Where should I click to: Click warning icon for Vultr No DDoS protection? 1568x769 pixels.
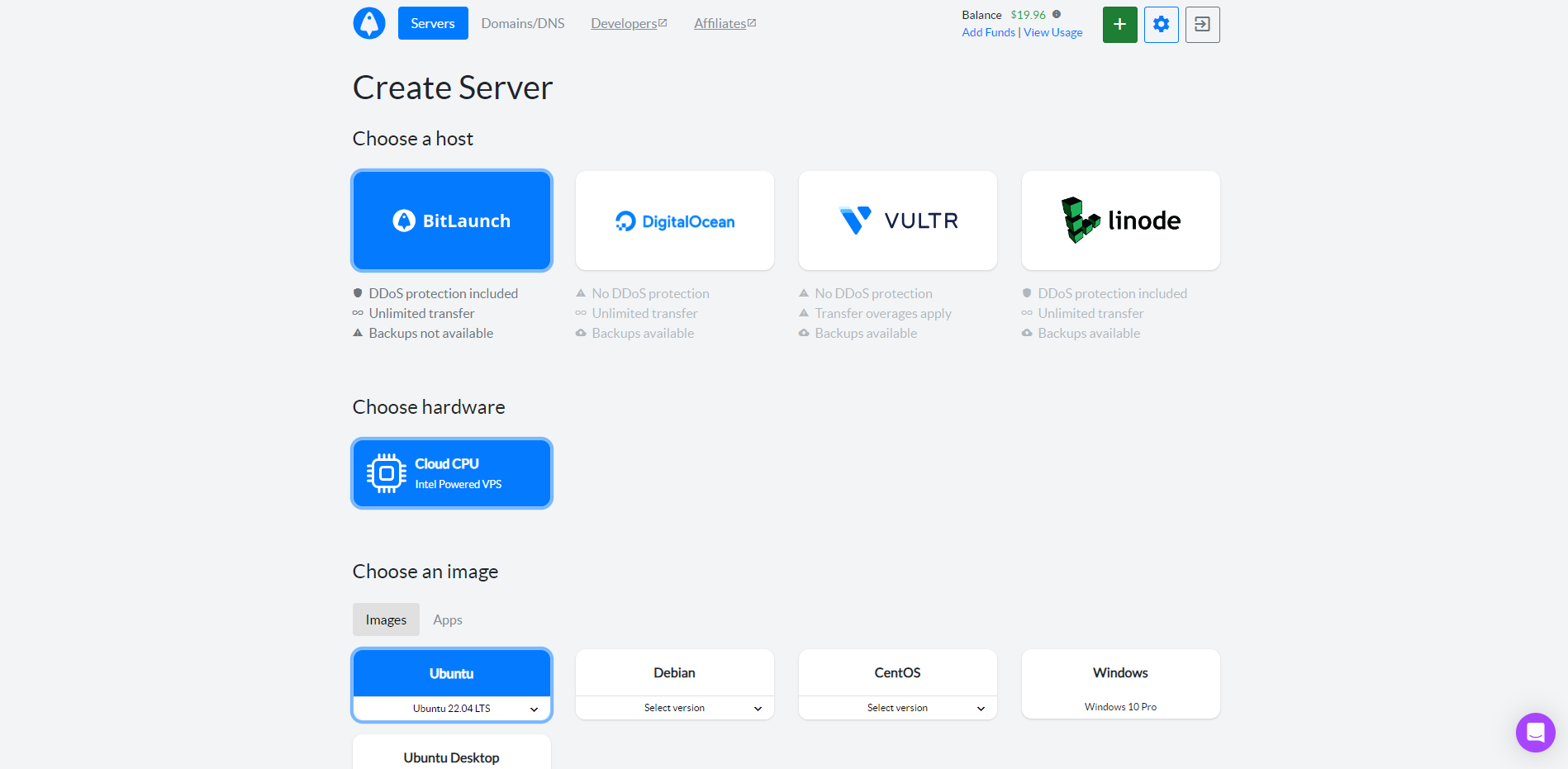pyautogui.click(x=804, y=293)
